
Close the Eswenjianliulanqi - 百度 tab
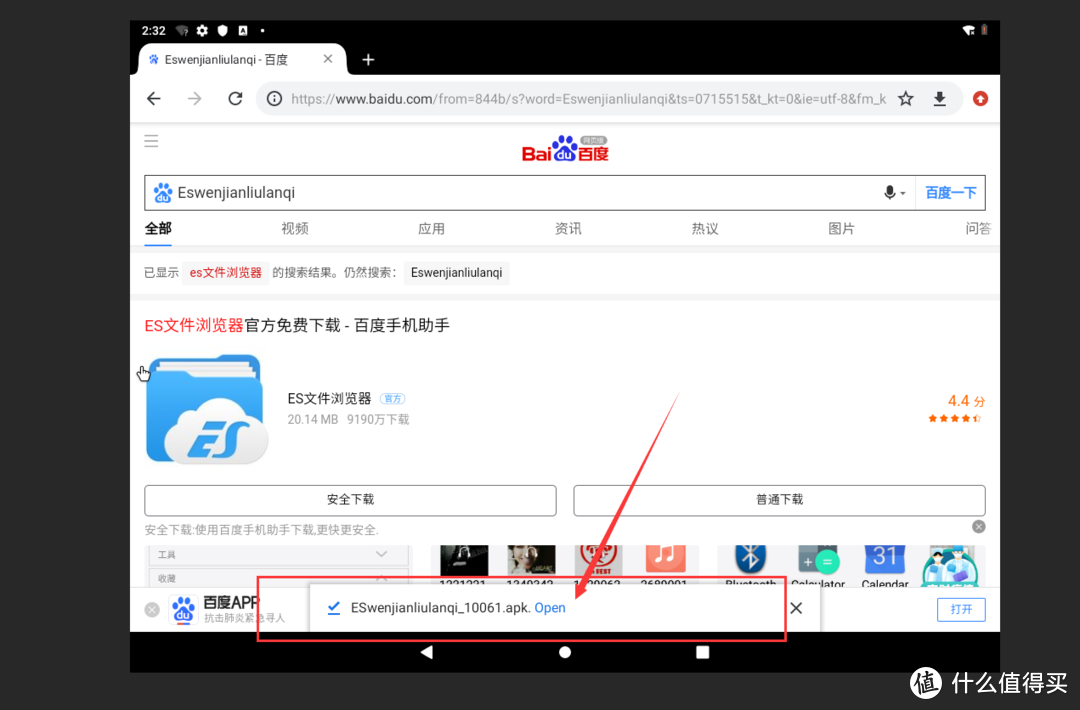[x=328, y=59]
